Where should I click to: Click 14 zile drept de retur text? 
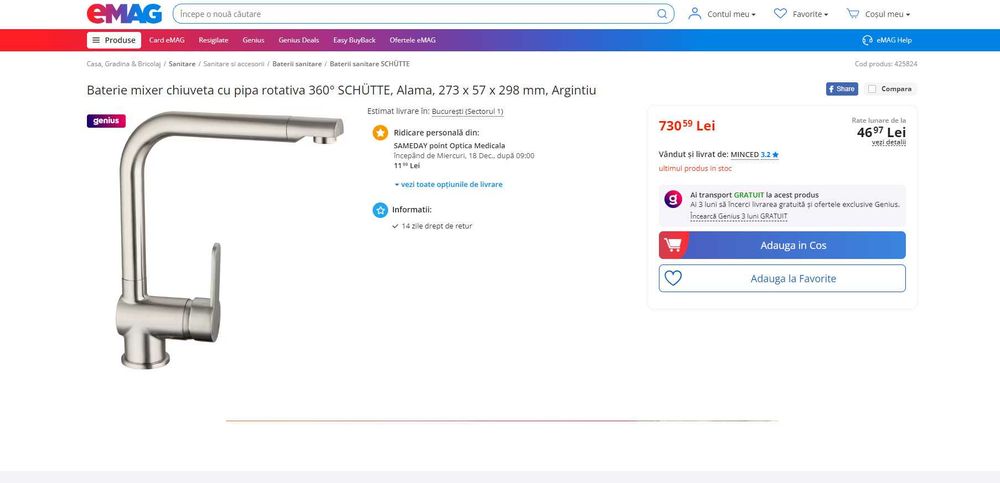click(x=437, y=226)
